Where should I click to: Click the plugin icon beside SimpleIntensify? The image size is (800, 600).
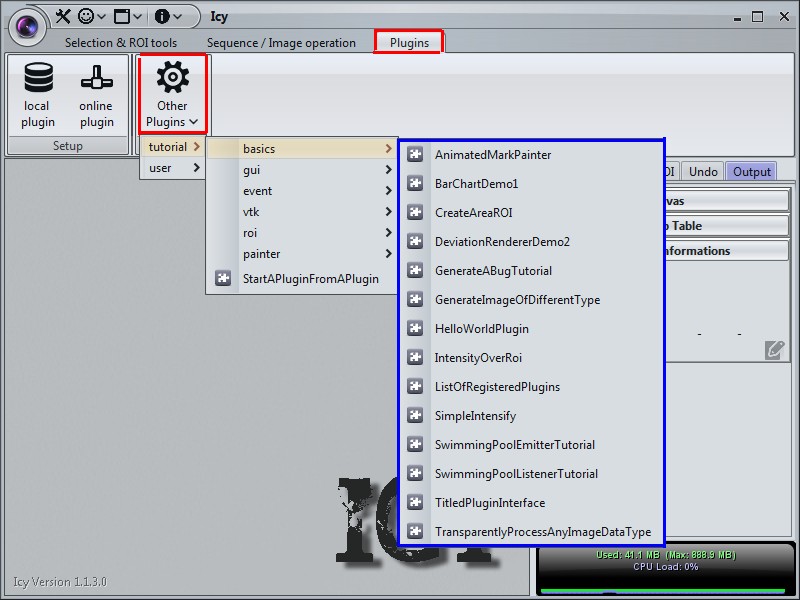tap(415, 415)
